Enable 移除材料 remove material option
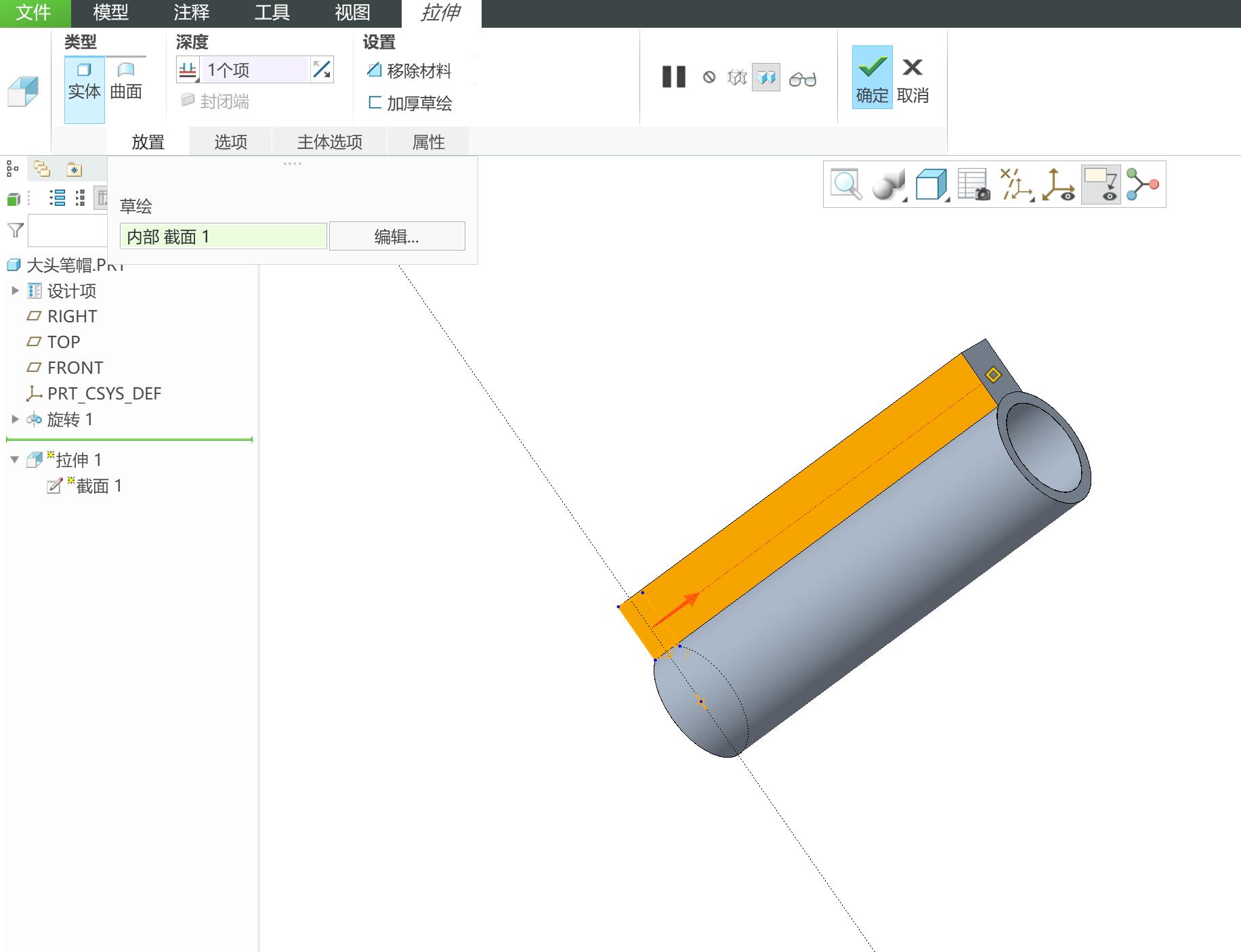Screen dimensions: 1241x952 pyautogui.click(x=409, y=70)
